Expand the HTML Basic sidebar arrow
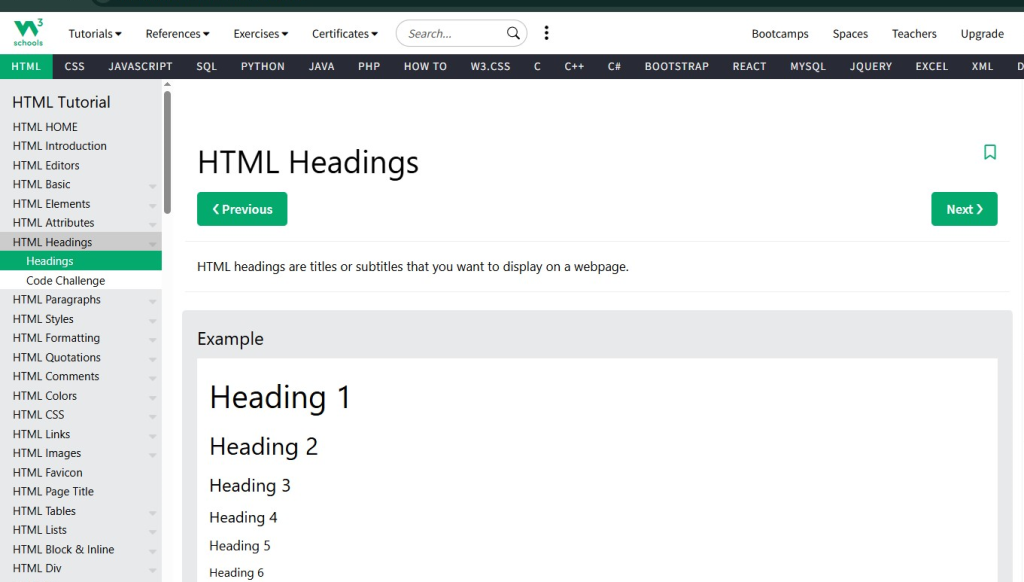 click(153, 186)
